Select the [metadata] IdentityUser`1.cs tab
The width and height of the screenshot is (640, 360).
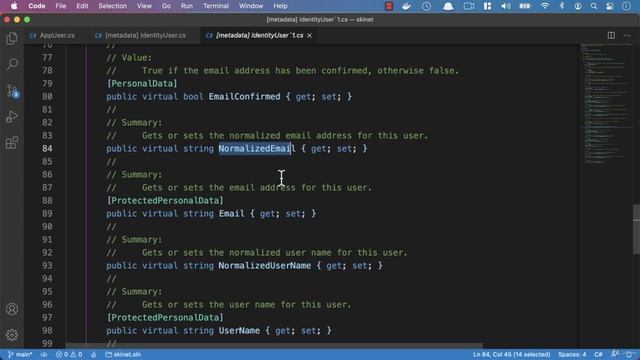(x=259, y=36)
